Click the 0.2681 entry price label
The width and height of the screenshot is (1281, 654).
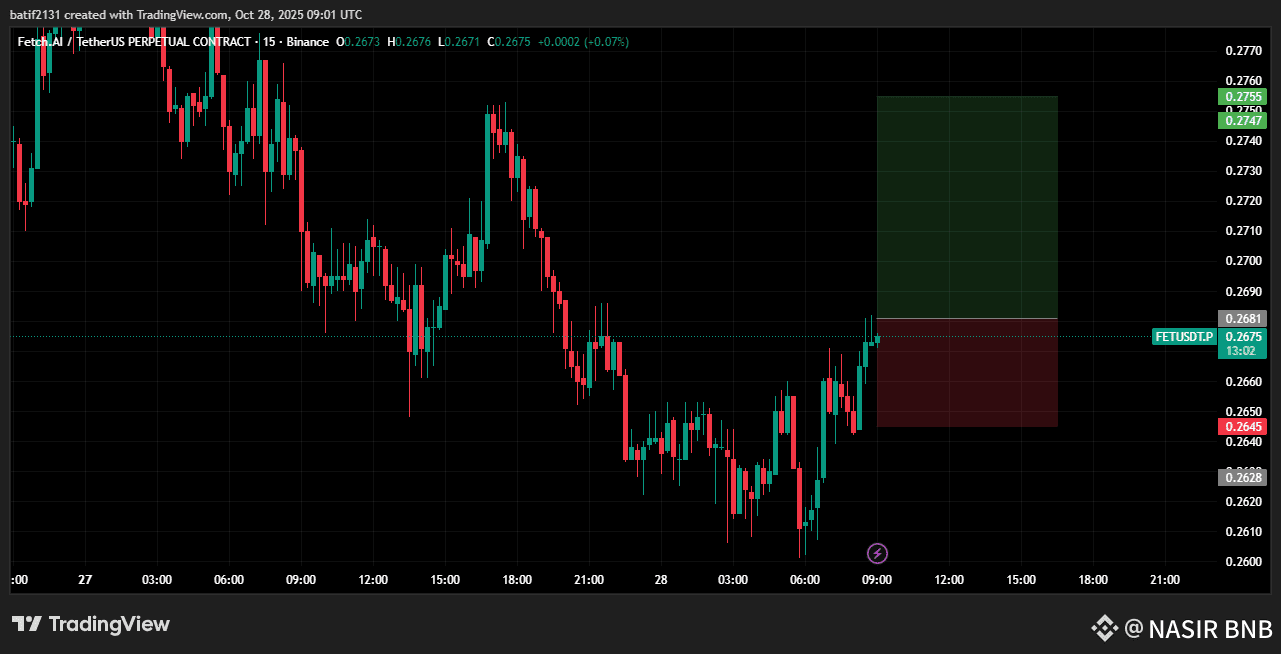[1242, 319]
